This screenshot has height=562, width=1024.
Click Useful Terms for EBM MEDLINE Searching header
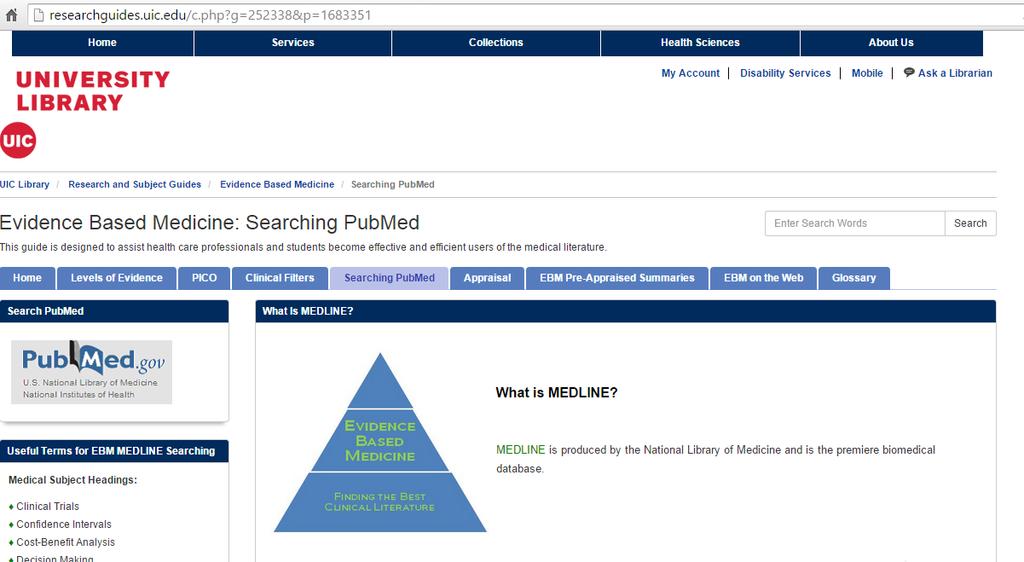point(114,451)
